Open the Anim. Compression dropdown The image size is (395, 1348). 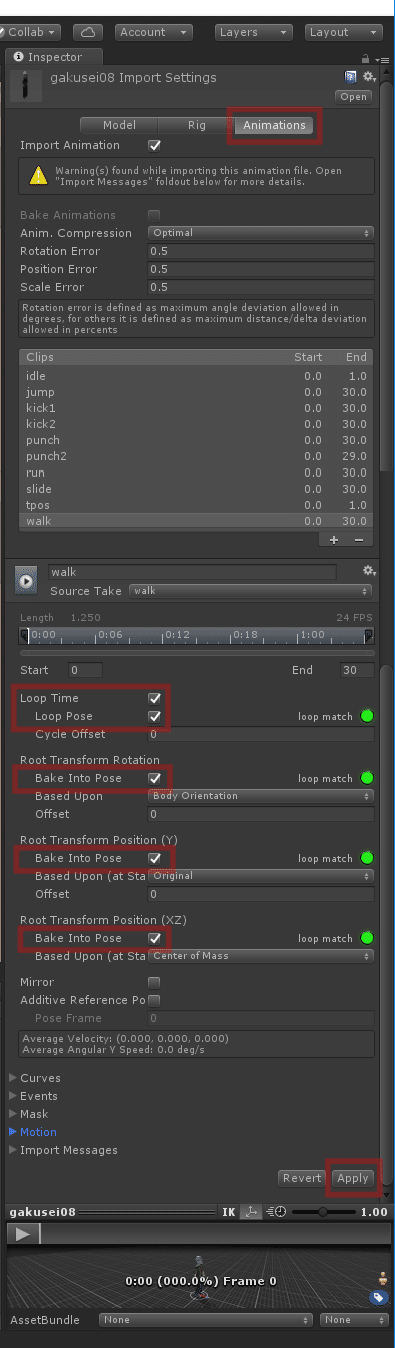click(x=261, y=233)
